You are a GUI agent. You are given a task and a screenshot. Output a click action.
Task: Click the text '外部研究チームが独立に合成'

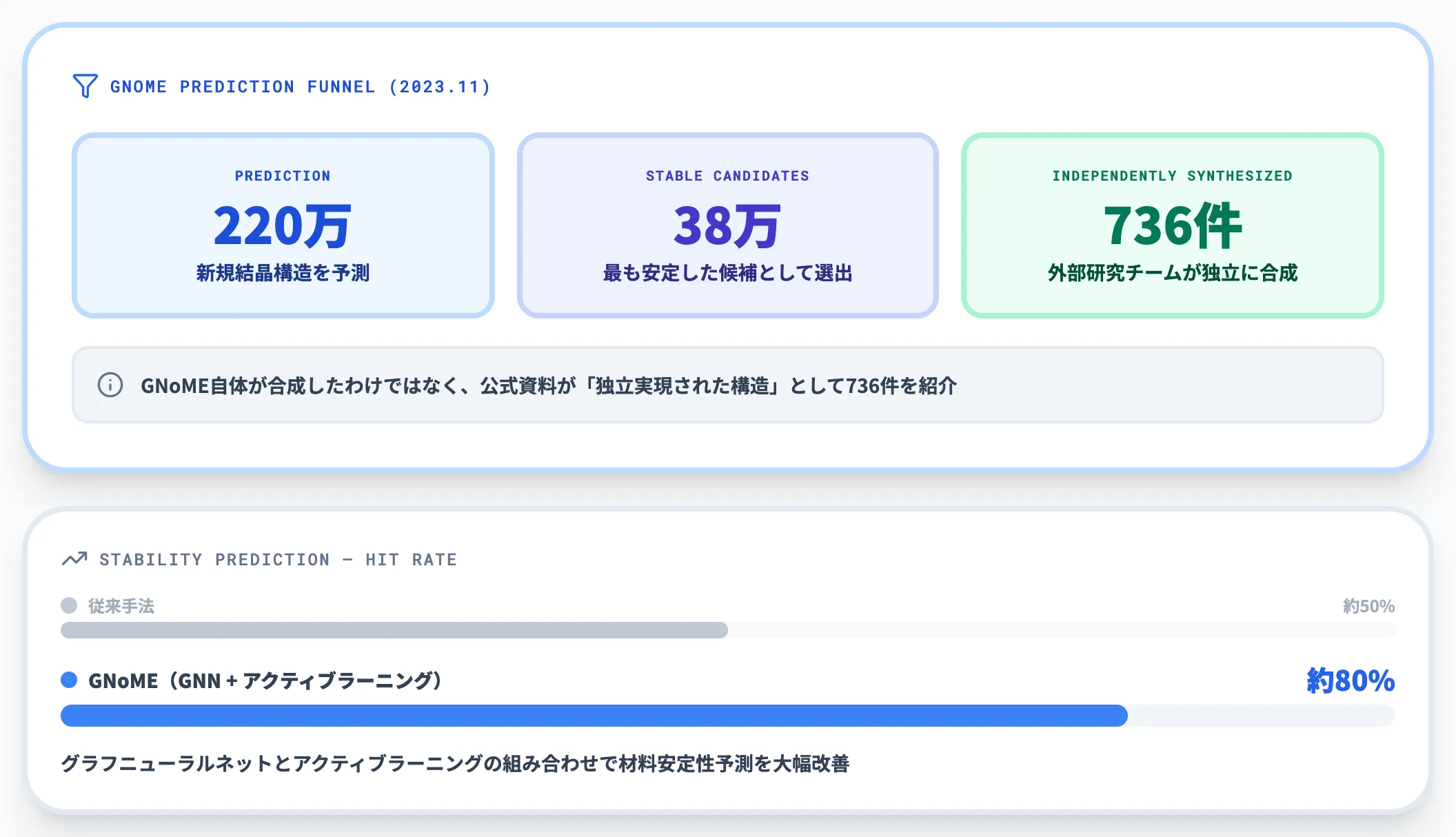1173,273
